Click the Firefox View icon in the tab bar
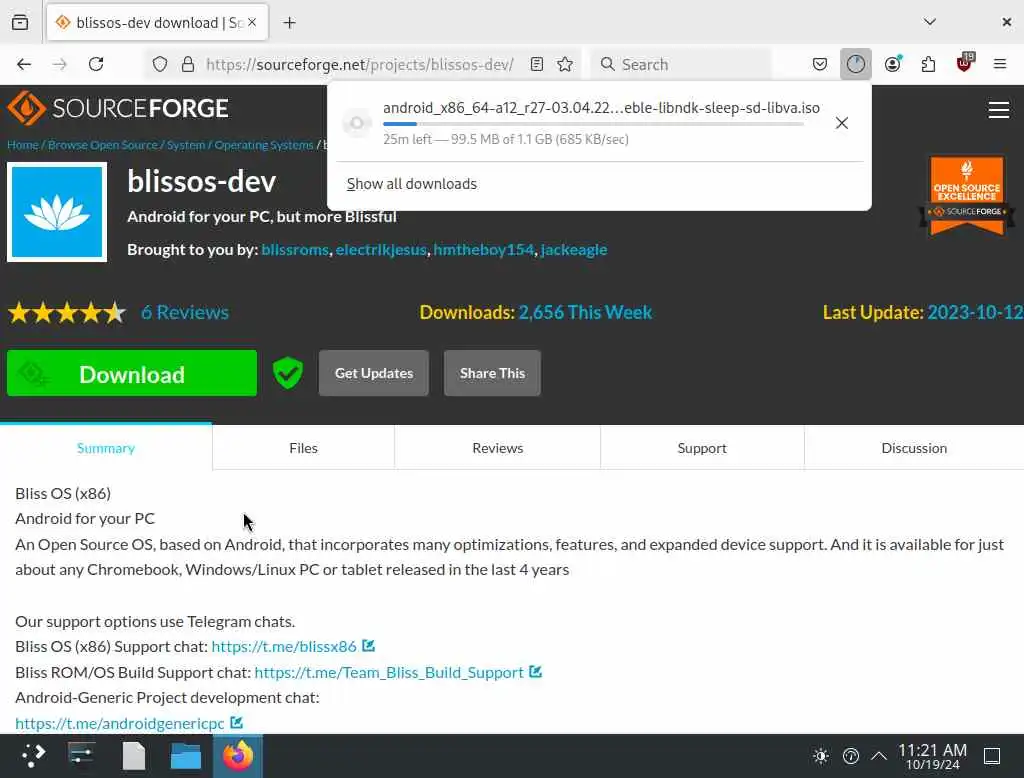The image size is (1024, 778). (x=20, y=22)
